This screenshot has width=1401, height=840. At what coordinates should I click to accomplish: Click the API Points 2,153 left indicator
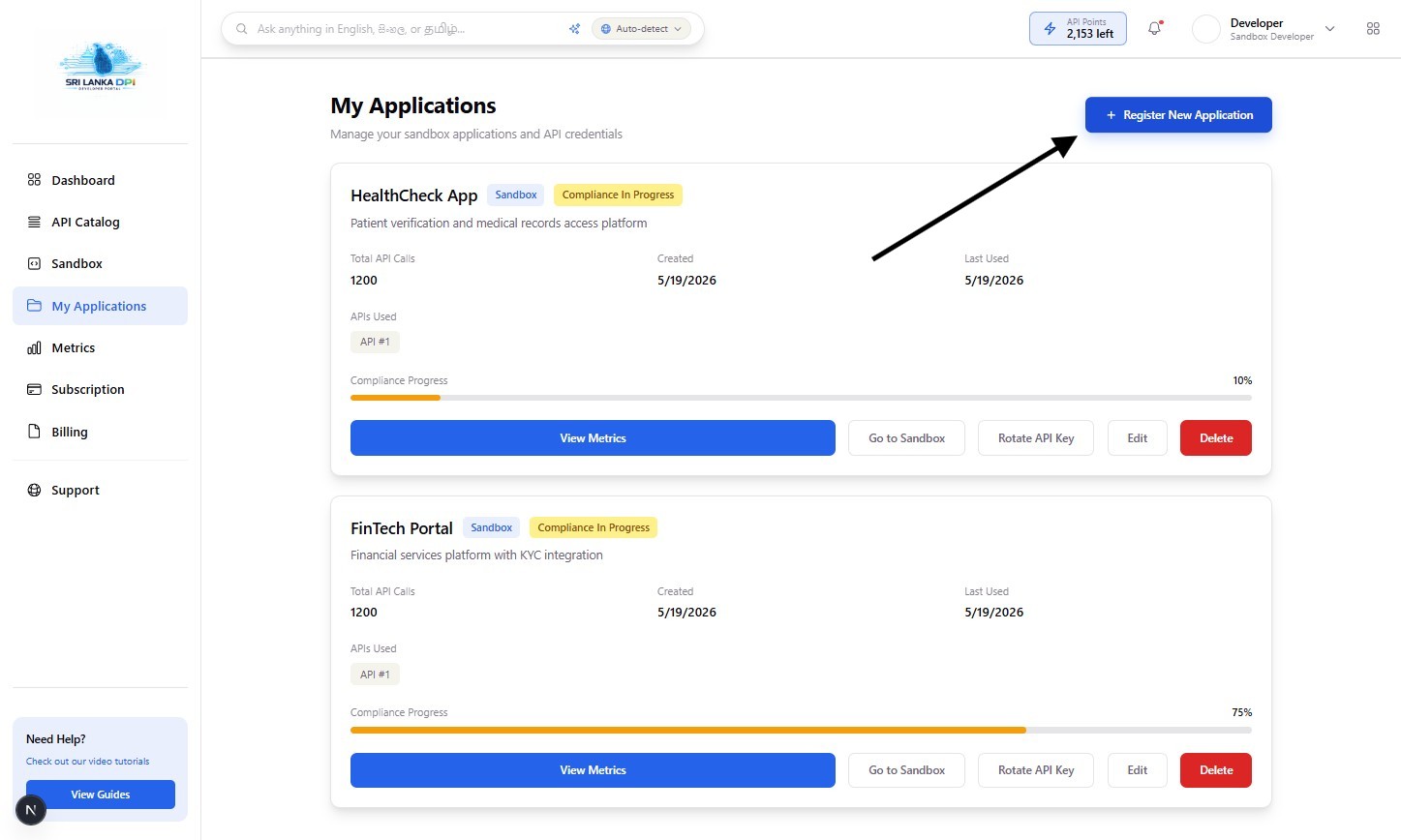coord(1078,29)
